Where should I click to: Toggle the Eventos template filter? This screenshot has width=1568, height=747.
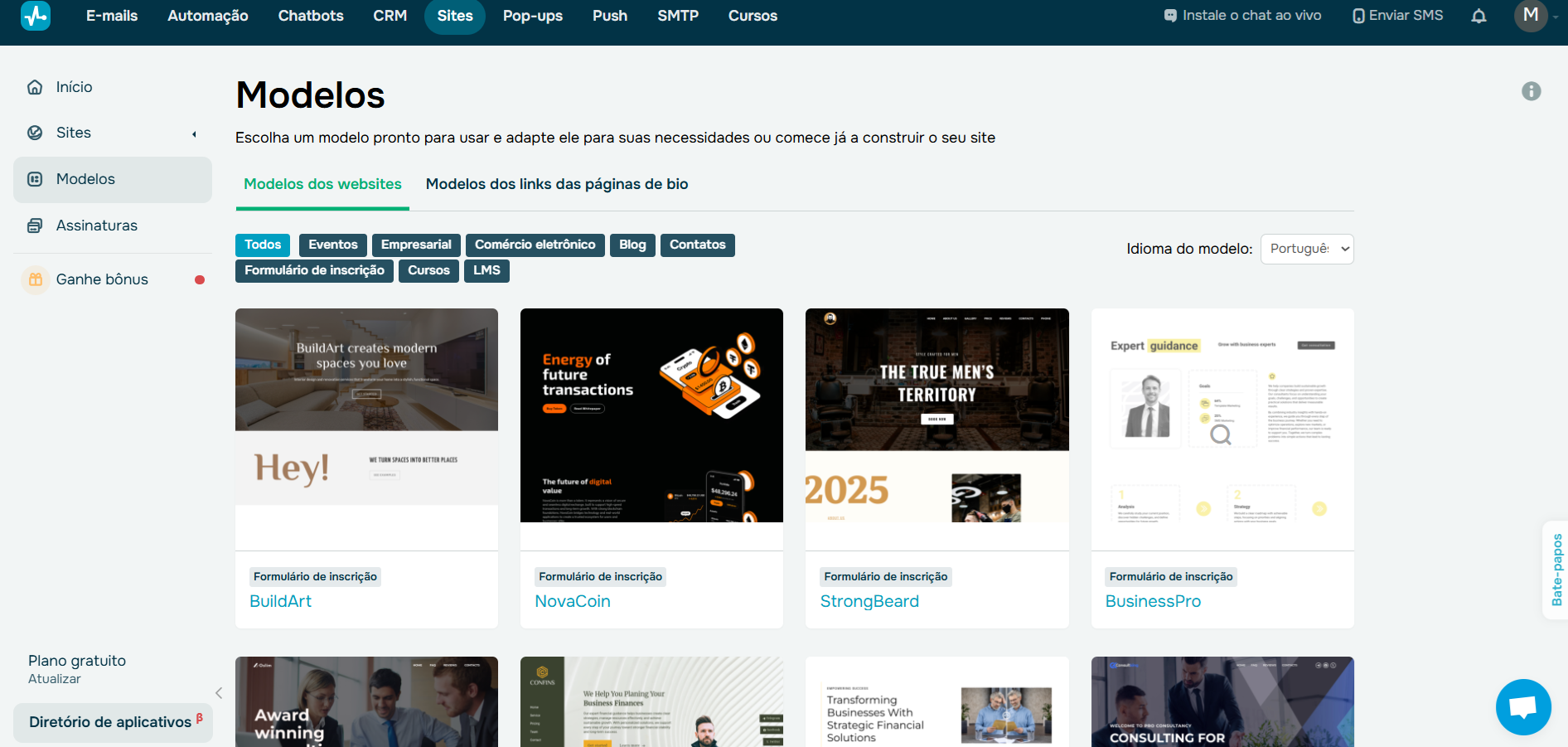pyautogui.click(x=332, y=245)
